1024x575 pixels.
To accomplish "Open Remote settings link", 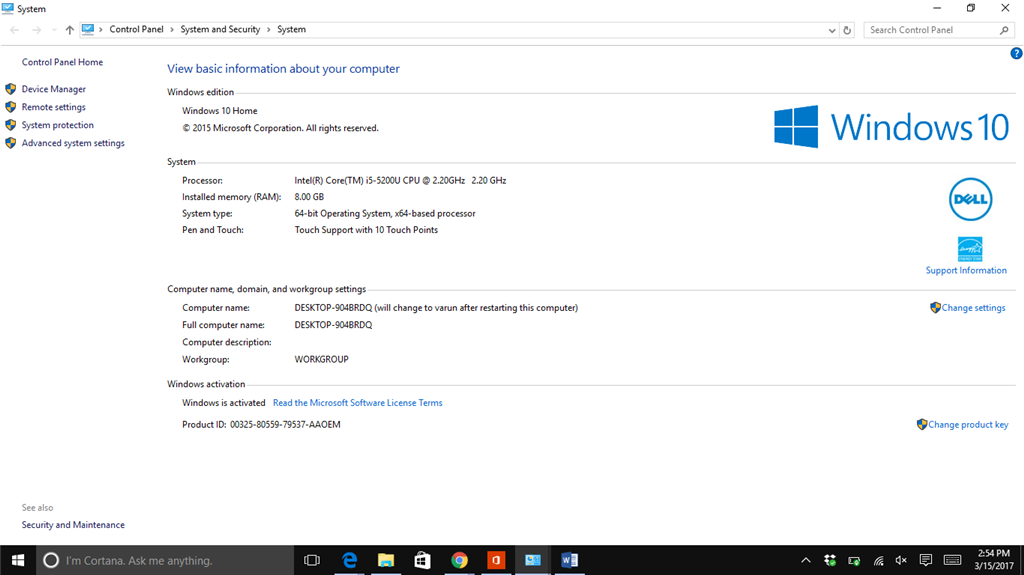I will pos(54,107).
